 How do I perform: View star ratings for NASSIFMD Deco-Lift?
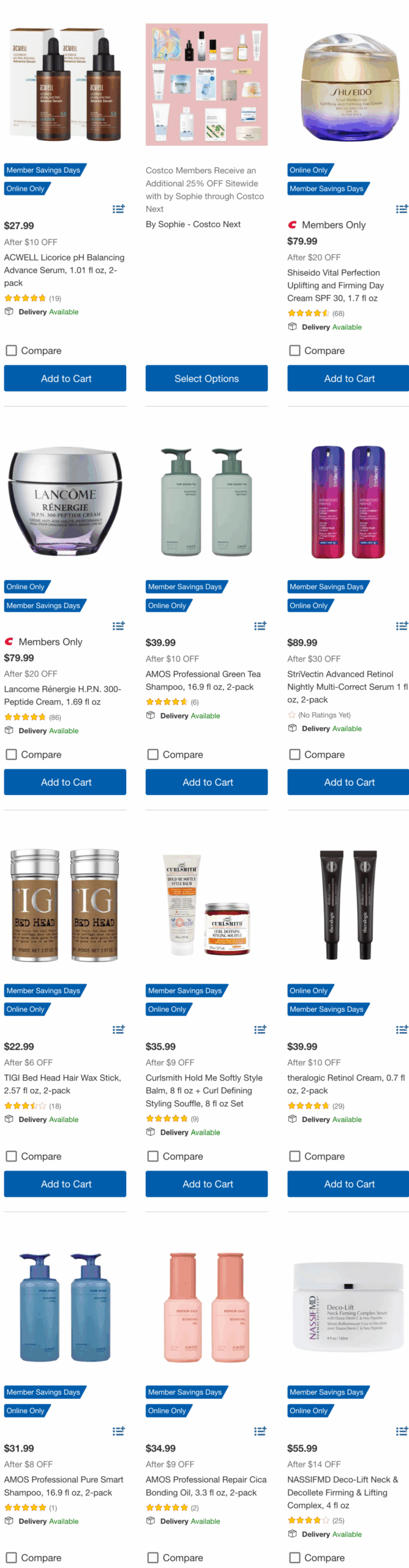(309, 1520)
